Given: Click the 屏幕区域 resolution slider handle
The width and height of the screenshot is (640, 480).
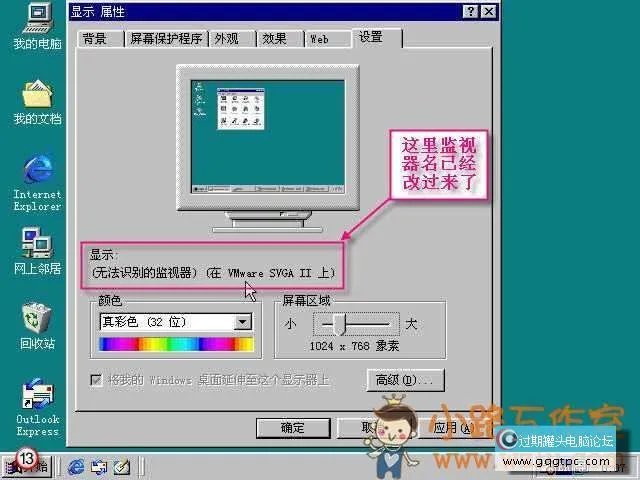Looking at the screenshot, I should tap(340, 324).
